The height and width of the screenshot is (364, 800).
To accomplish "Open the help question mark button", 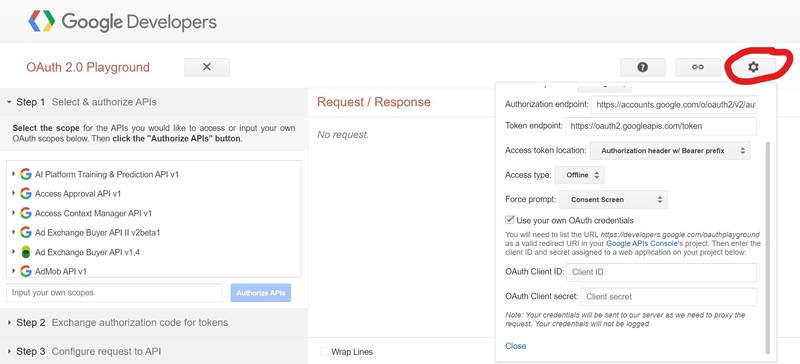I will (x=643, y=67).
